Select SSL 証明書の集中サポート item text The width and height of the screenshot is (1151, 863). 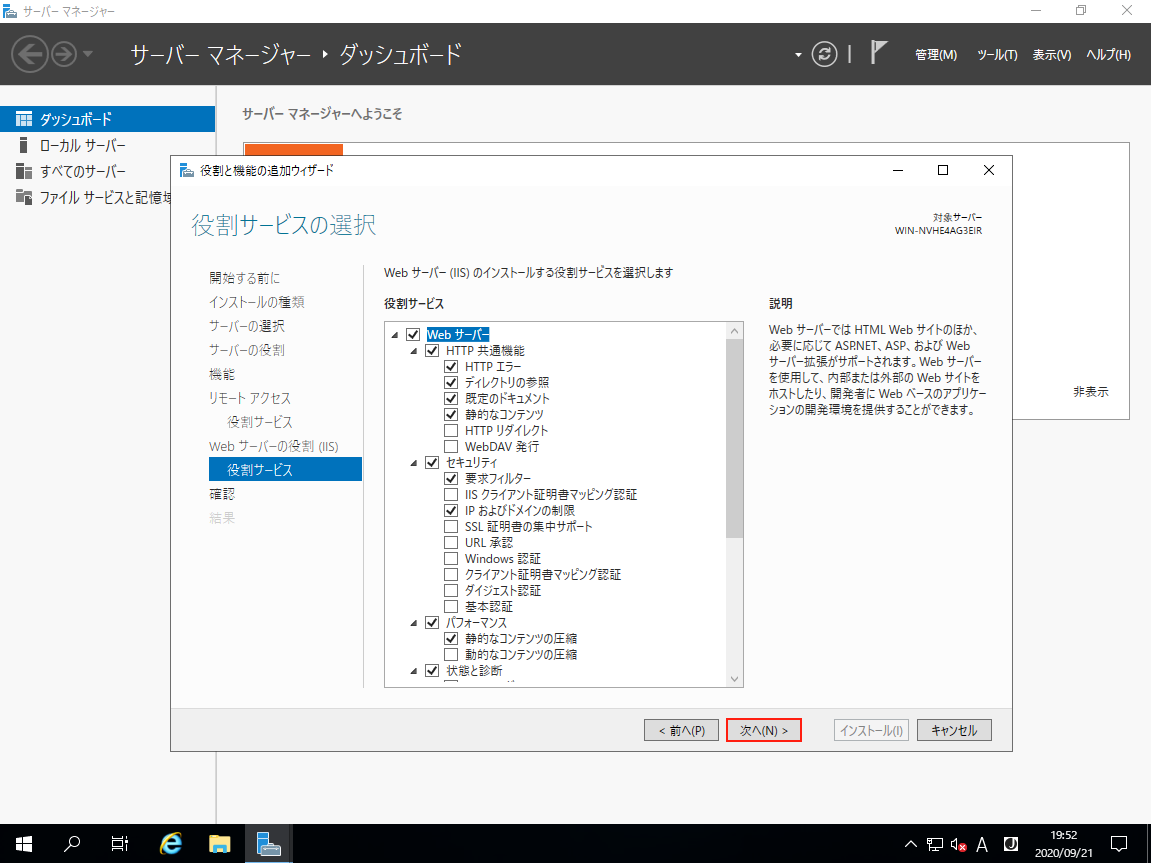click(528, 527)
